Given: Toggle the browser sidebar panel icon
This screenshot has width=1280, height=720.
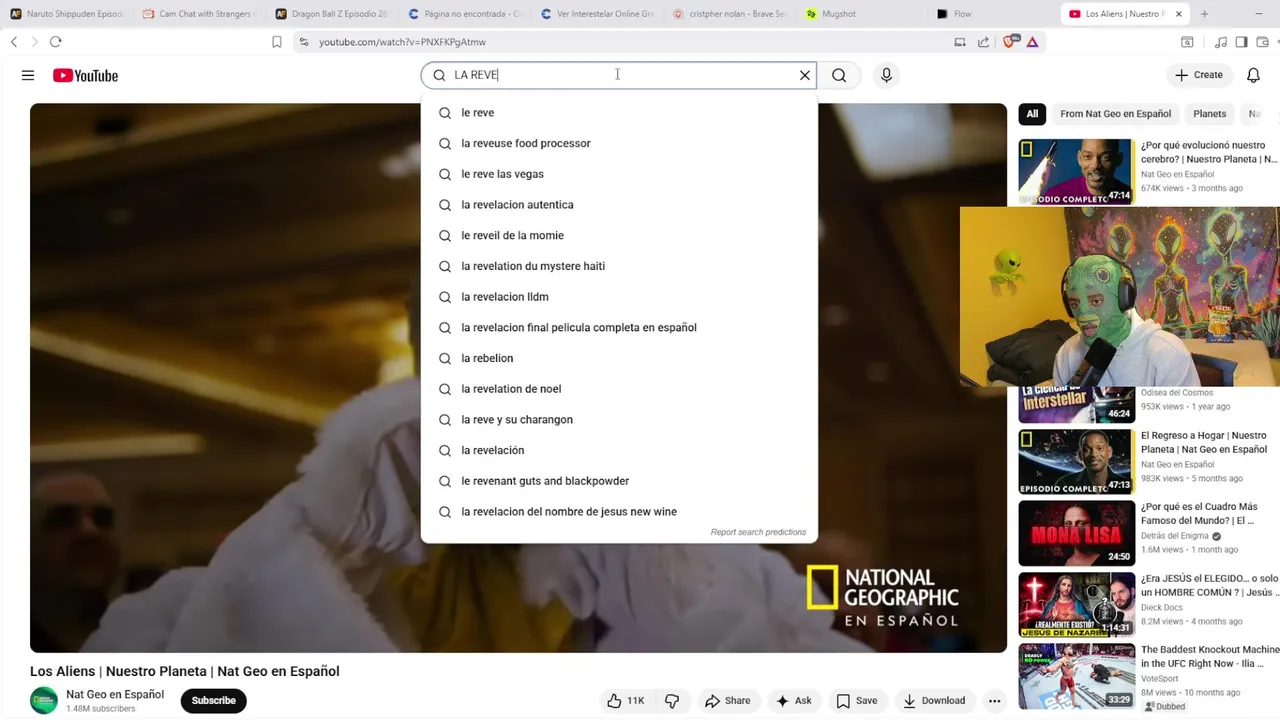Looking at the screenshot, I should coord(1241,42).
